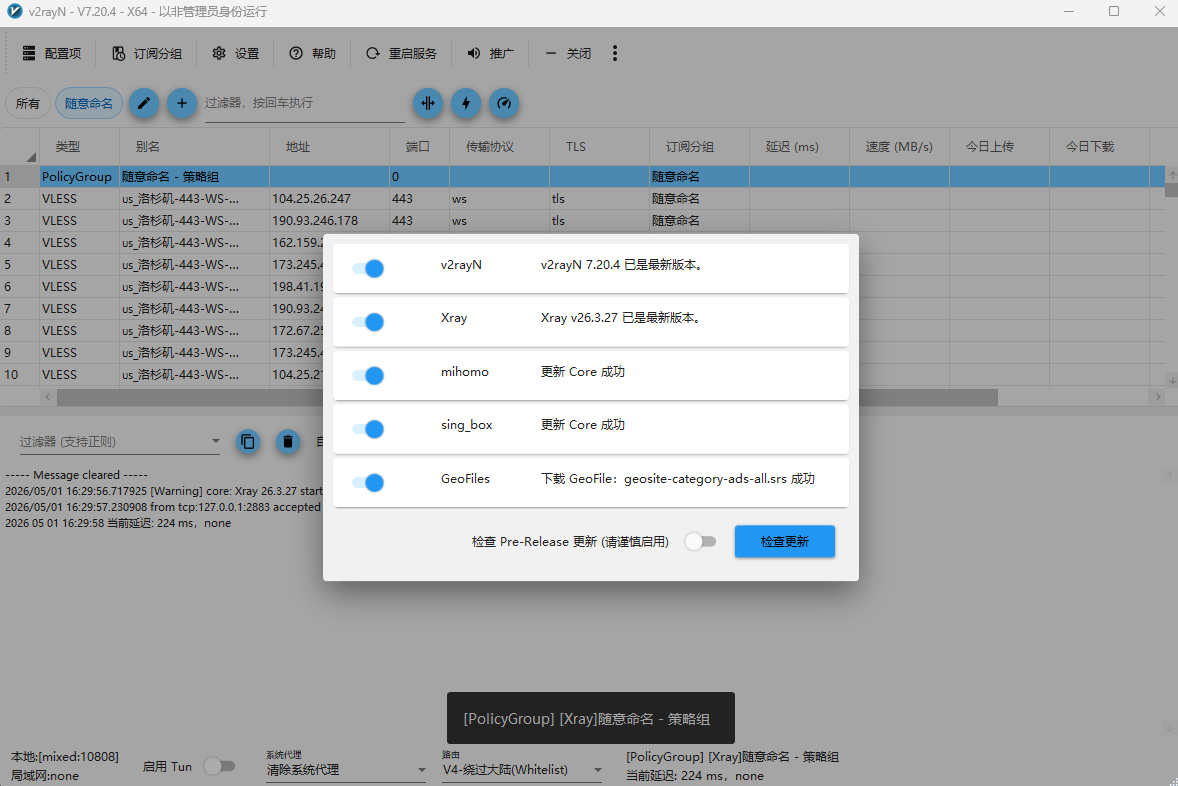Toggle the GeoFiles update switch
1178x786 pixels.
coord(368,482)
